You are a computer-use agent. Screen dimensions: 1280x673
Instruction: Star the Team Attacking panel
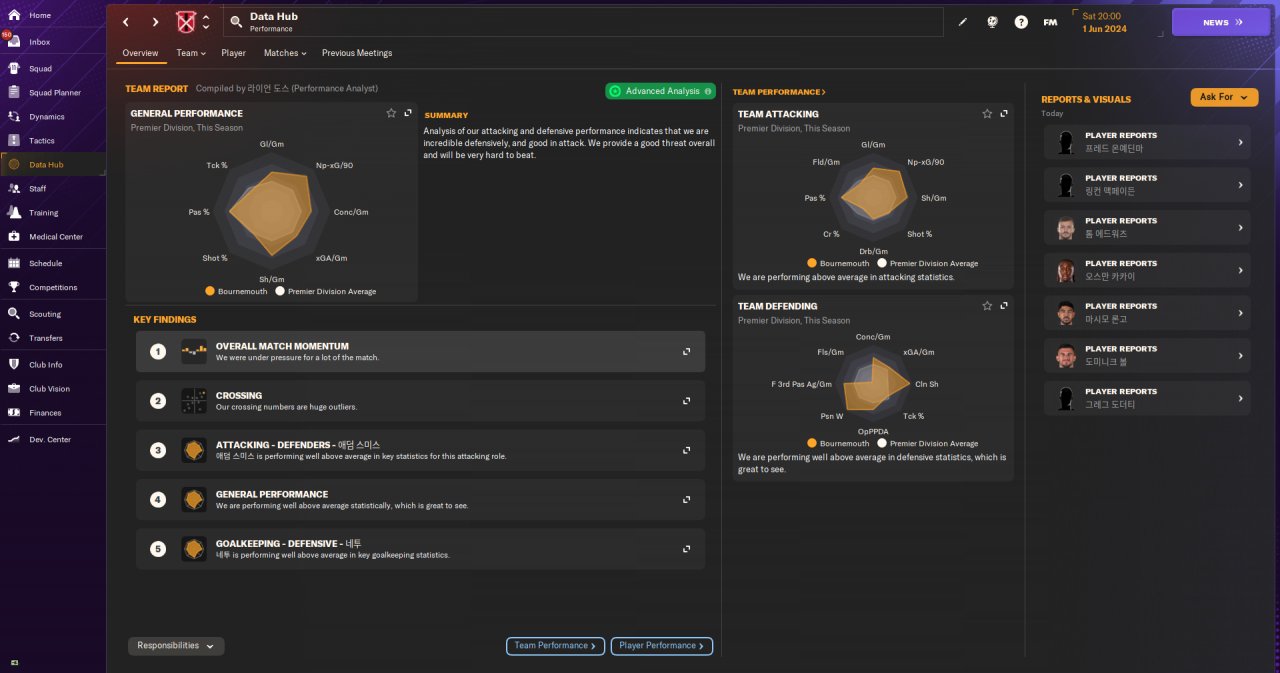pos(987,114)
